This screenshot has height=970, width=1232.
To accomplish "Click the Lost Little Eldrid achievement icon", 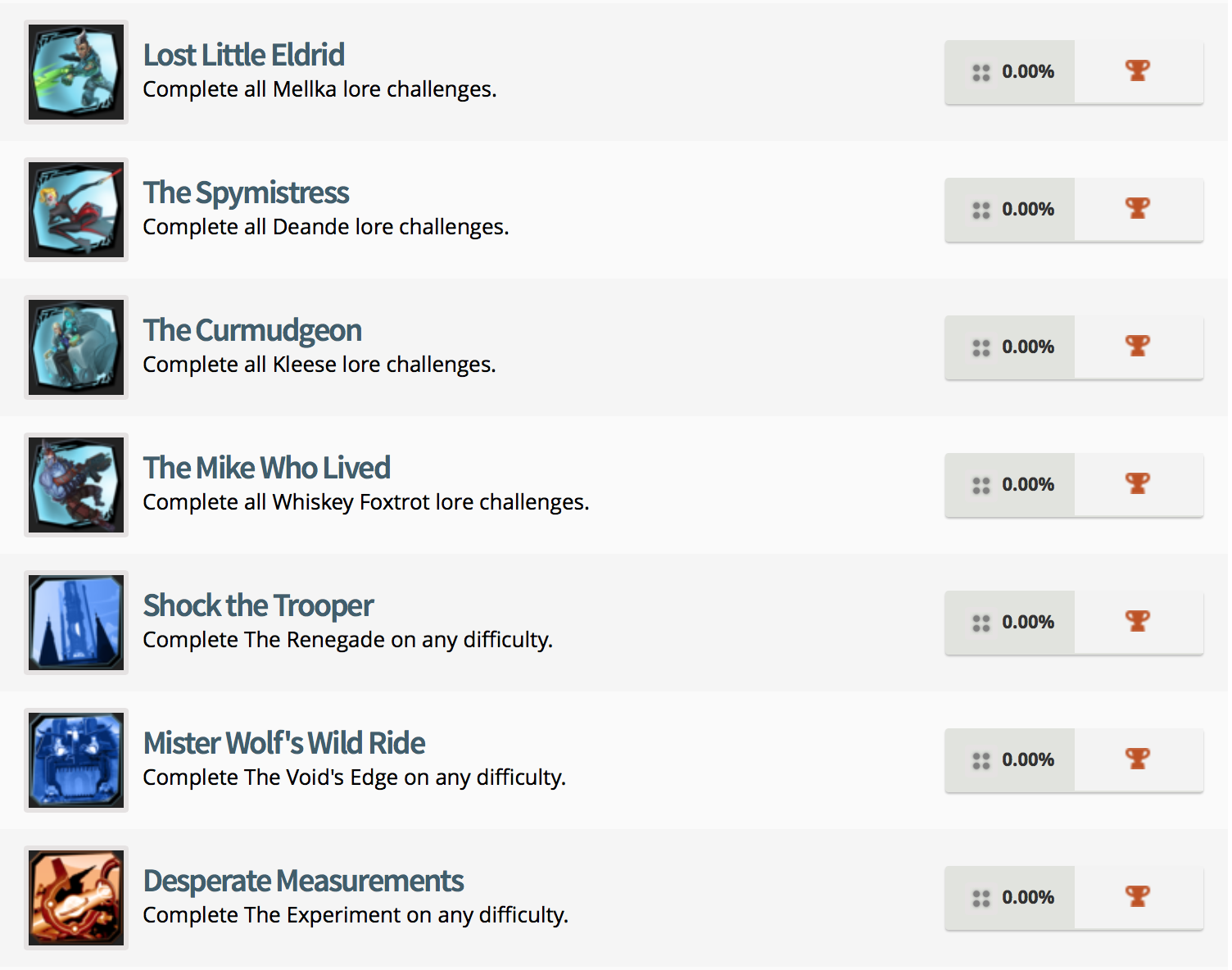I will click(76, 72).
